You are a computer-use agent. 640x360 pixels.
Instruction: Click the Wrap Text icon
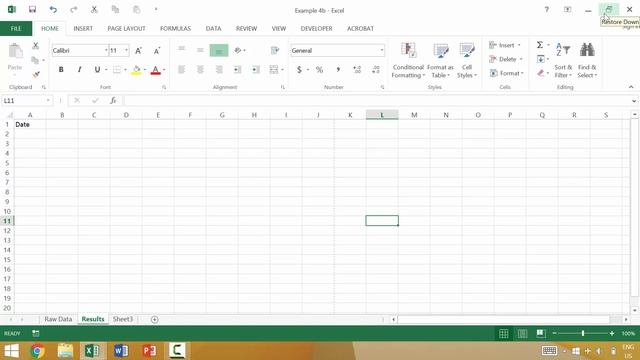[x=275, y=50]
